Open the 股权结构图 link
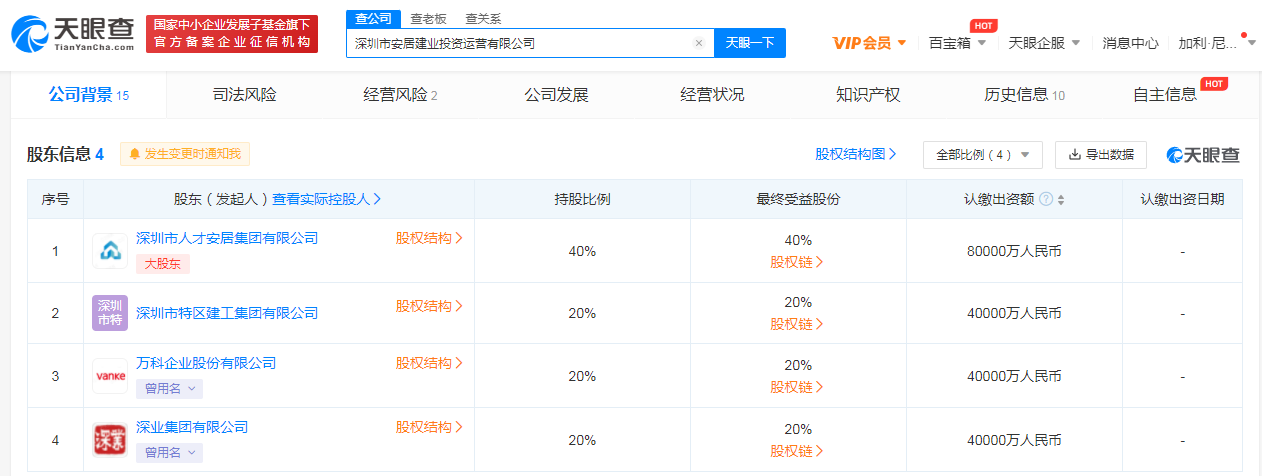Image resolution: width=1262 pixels, height=476 pixels. (855, 154)
